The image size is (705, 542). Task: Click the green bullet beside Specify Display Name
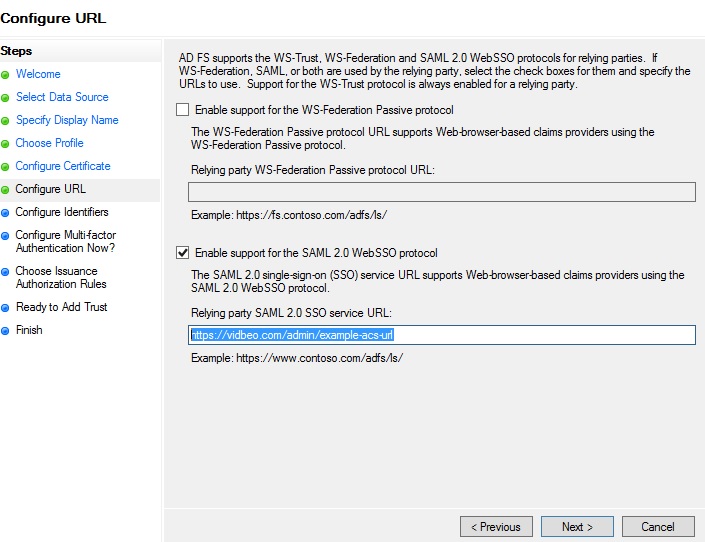(5, 121)
